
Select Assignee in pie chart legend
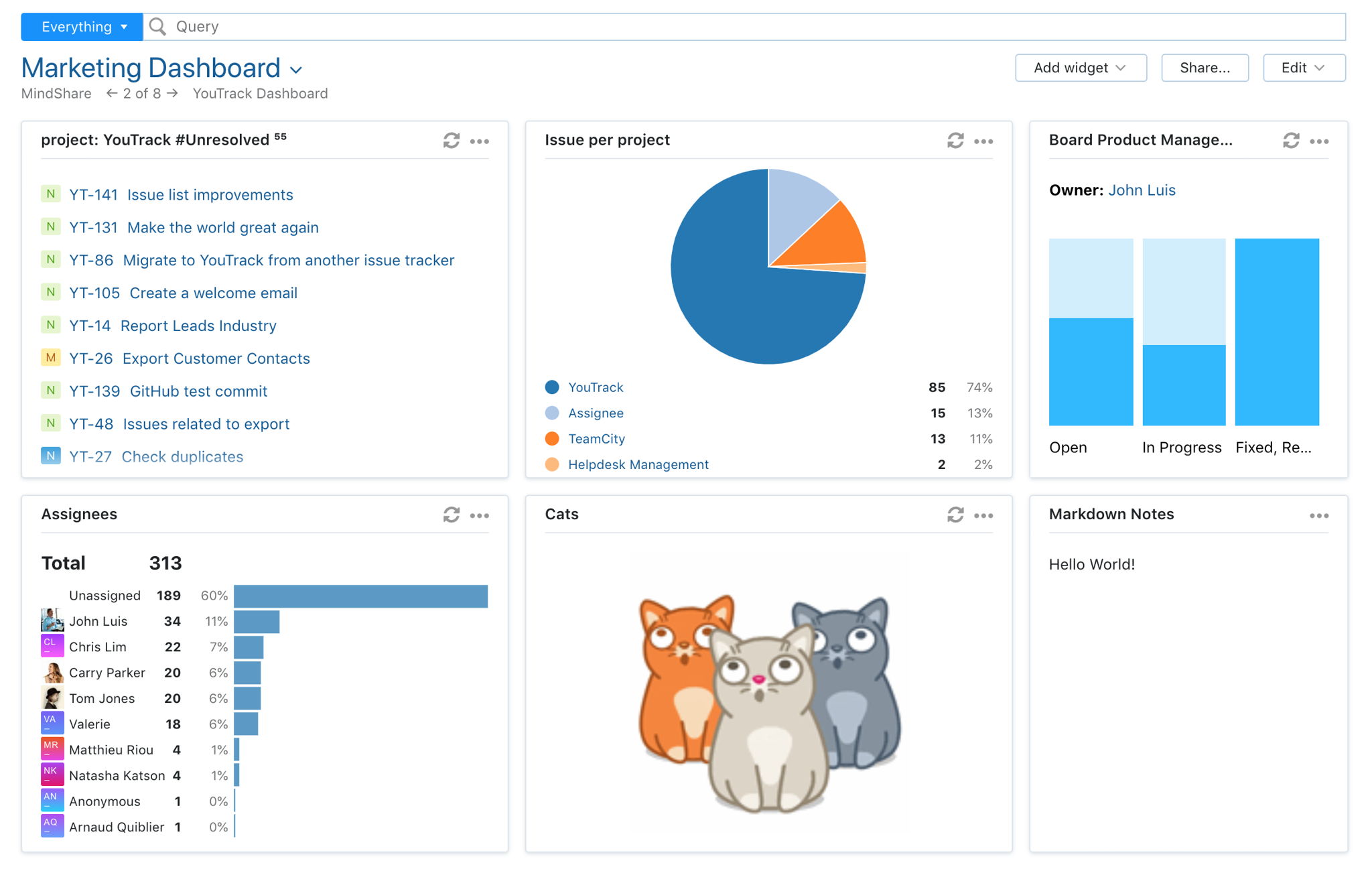pyautogui.click(x=596, y=413)
